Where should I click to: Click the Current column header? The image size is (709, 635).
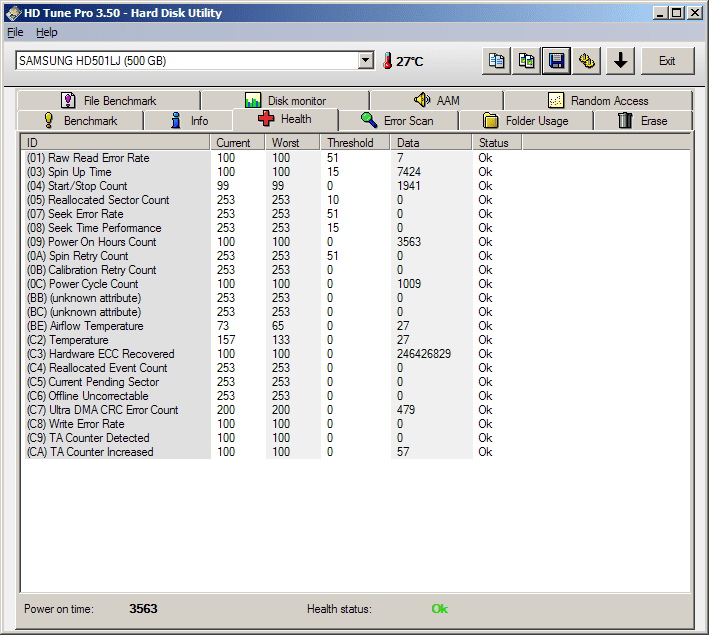(x=238, y=143)
